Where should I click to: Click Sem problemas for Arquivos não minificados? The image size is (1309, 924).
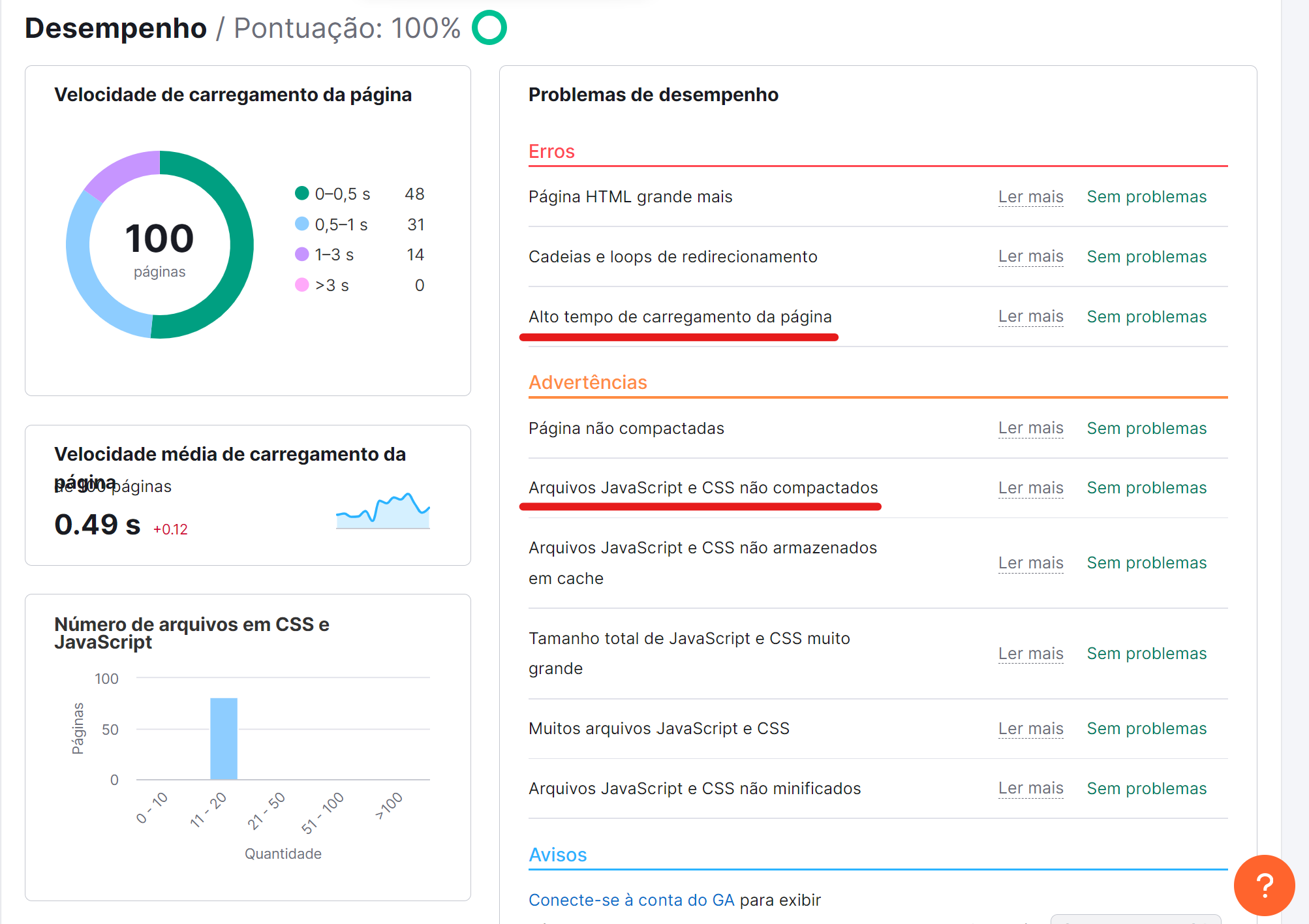pyautogui.click(x=1146, y=788)
